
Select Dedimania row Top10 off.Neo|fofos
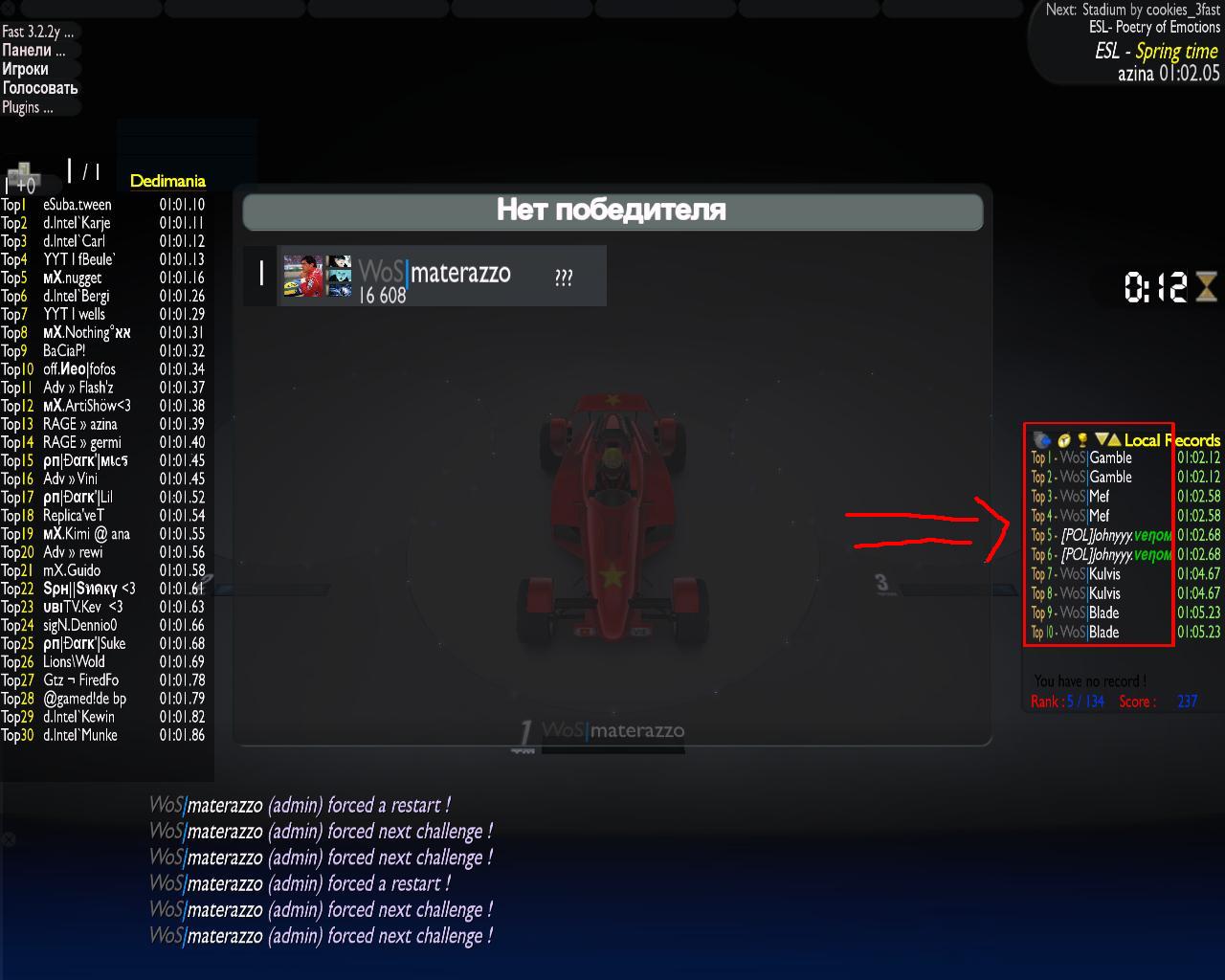[x=103, y=369]
